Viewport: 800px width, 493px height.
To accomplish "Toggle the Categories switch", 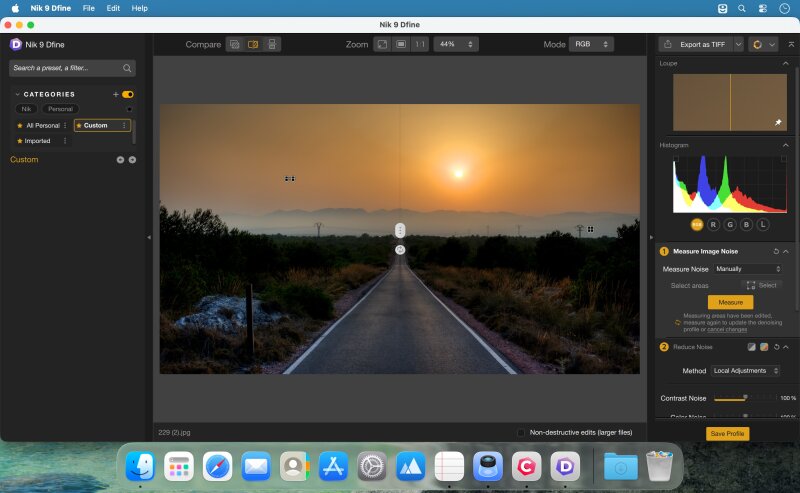I will click(x=128, y=94).
